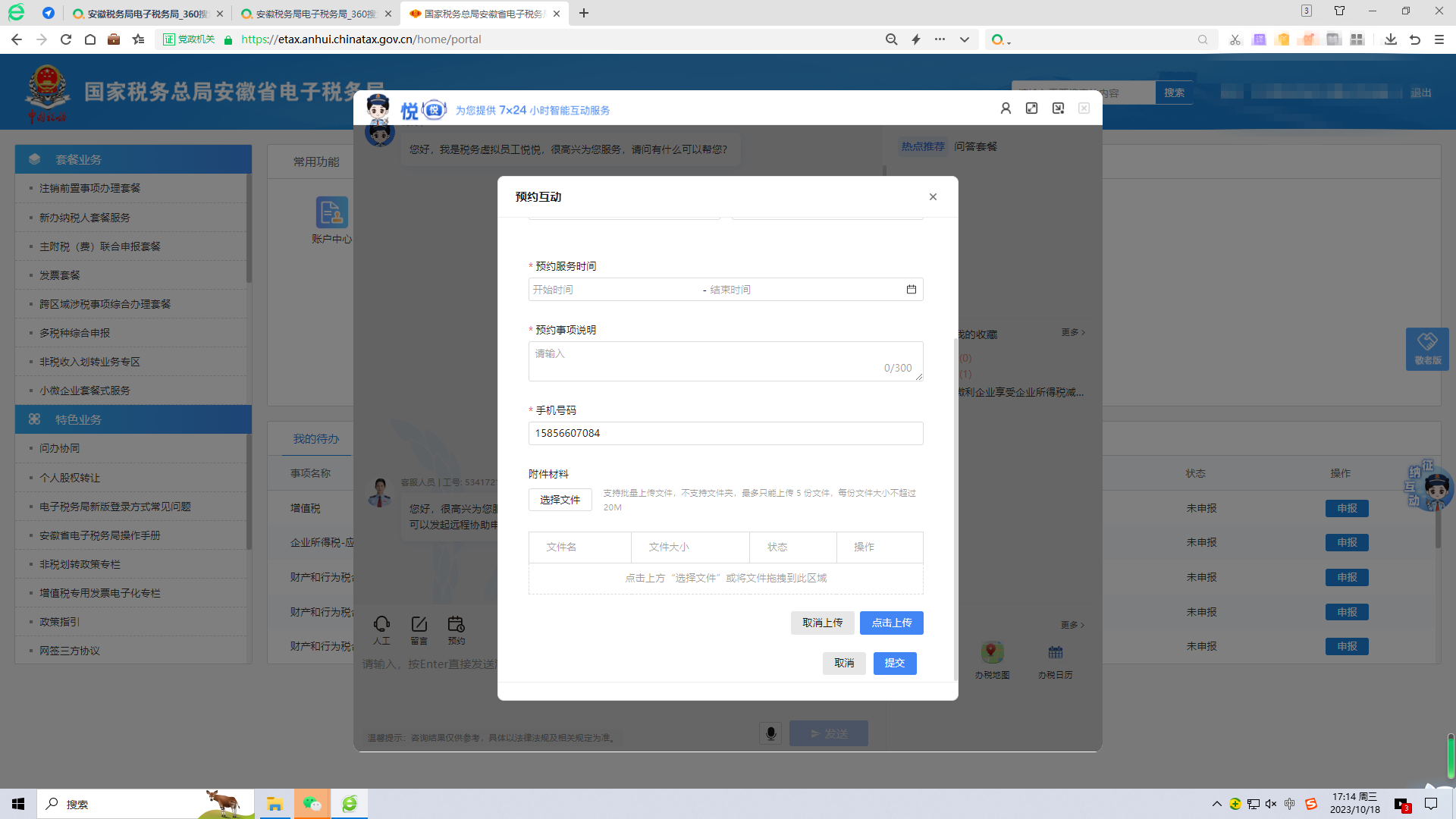Viewport: 1456px width, 819px height.
Task: Switch to the 问答套餐 tab
Action: tap(975, 146)
